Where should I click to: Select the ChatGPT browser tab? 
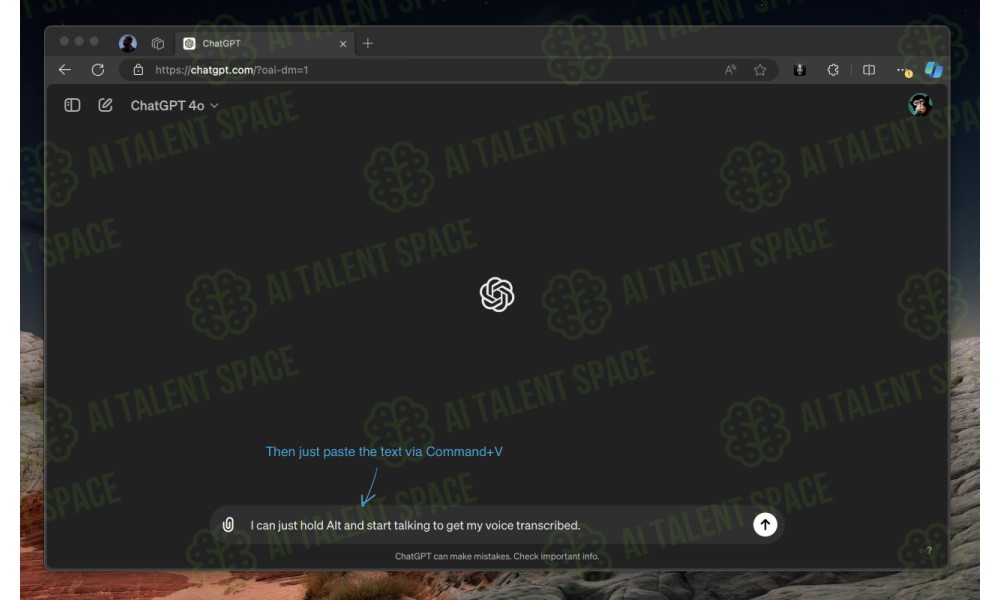point(265,43)
